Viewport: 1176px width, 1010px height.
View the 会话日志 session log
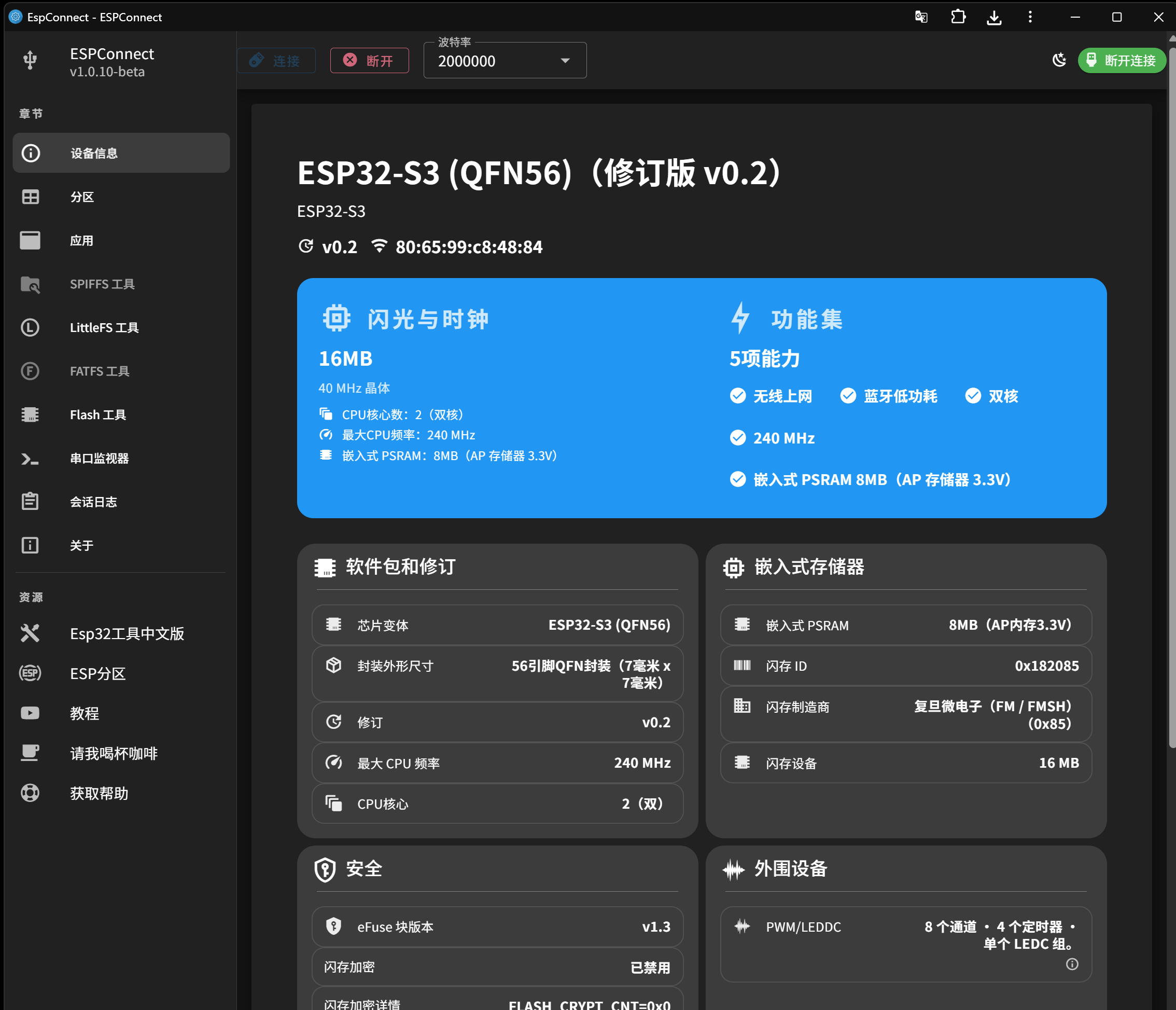[x=94, y=501]
